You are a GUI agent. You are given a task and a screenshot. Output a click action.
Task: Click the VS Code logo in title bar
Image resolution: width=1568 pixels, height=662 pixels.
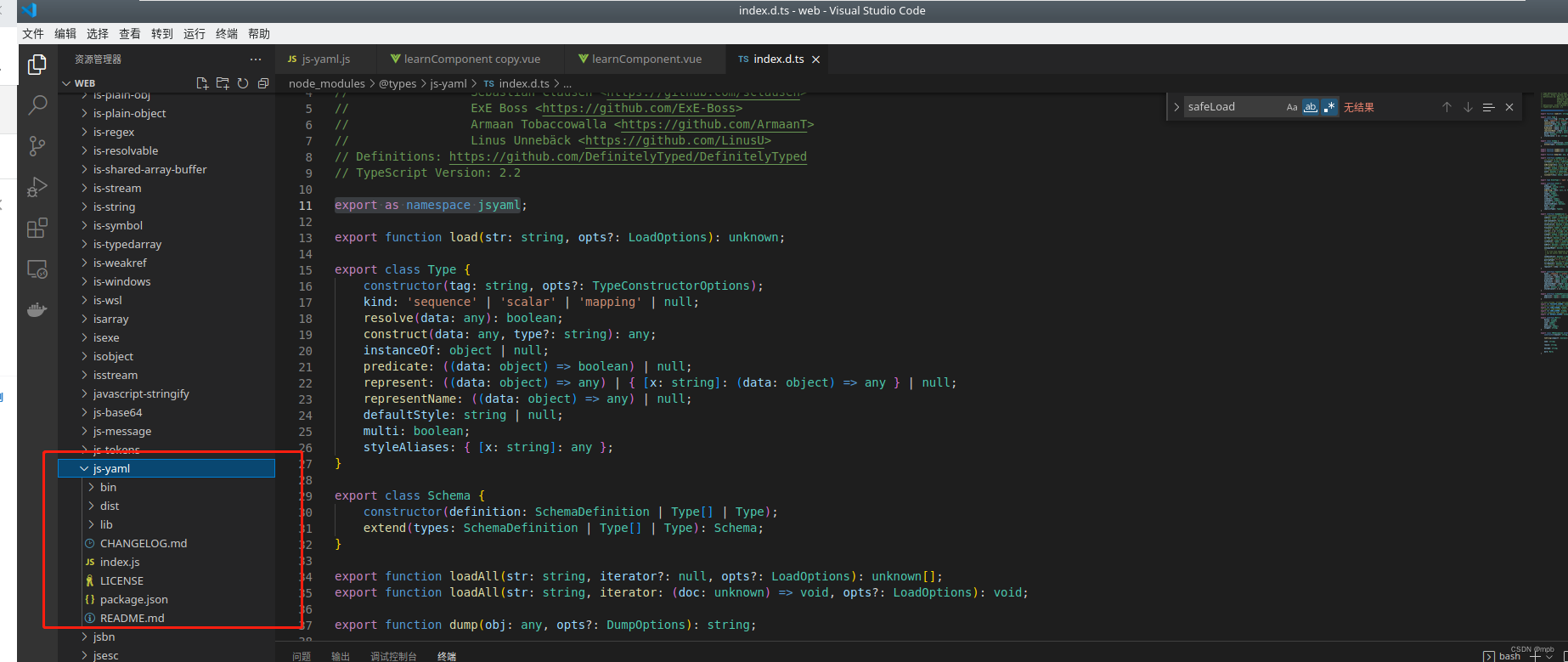[x=30, y=10]
